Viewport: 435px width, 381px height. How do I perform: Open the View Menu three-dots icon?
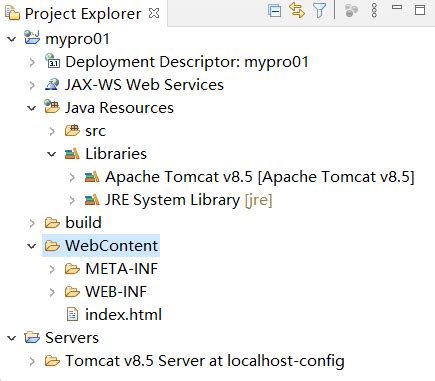pos(374,10)
